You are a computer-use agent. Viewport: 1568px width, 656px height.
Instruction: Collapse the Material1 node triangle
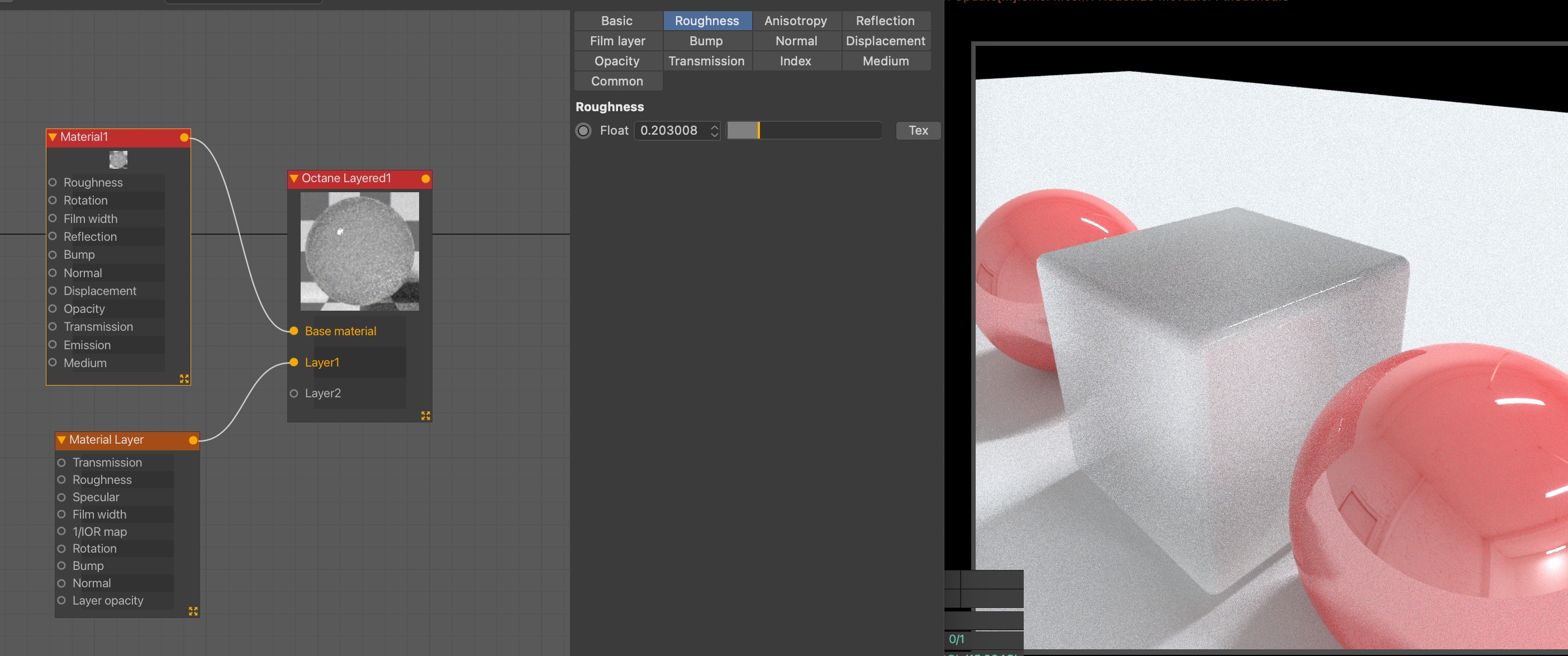point(53,137)
